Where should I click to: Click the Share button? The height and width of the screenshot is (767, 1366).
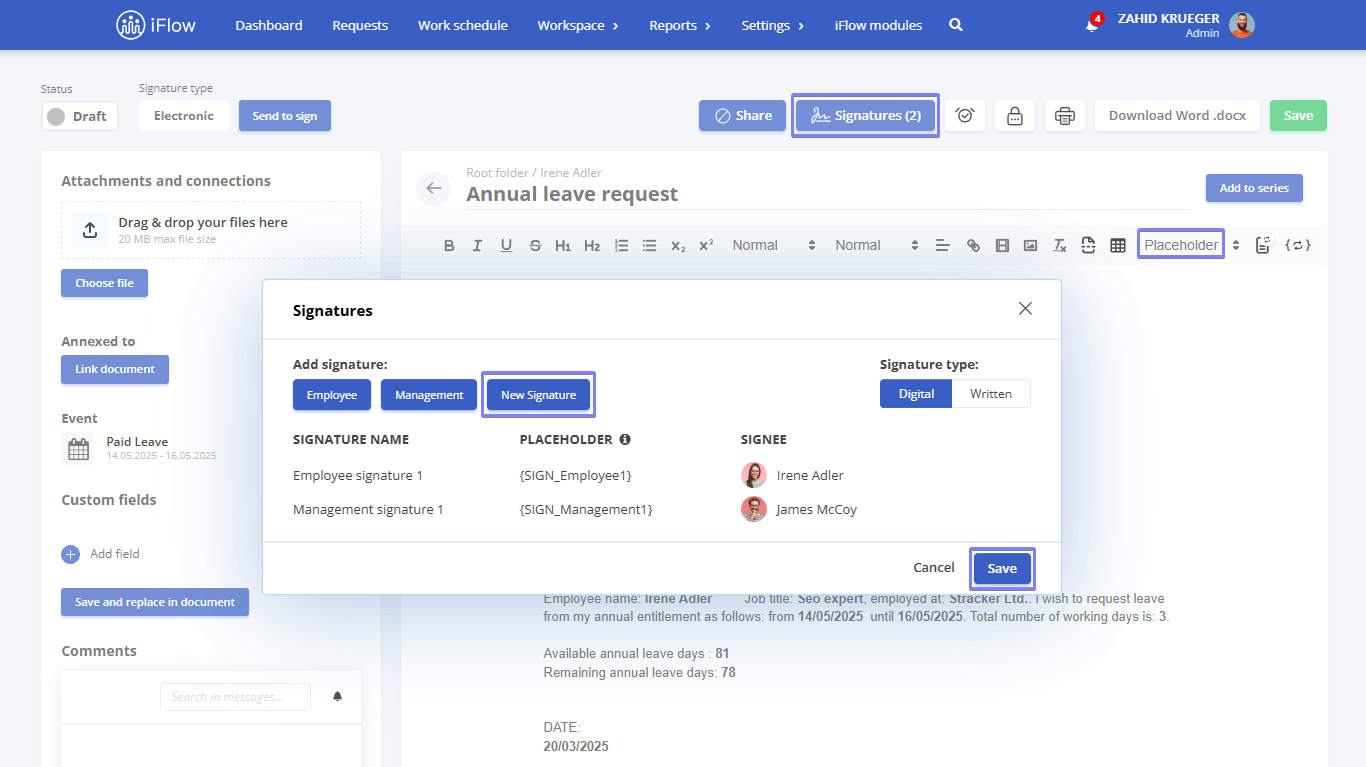743,115
